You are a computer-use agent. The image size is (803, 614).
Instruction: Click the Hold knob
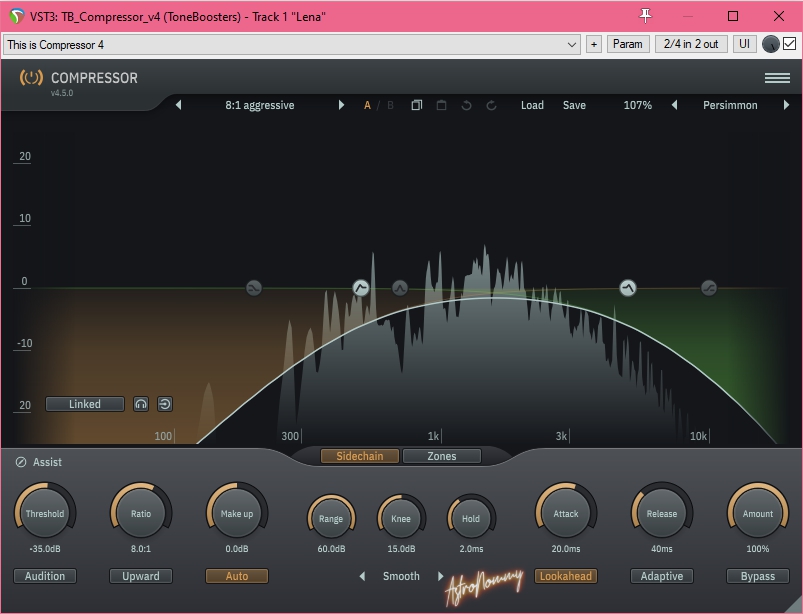tap(471, 518)
